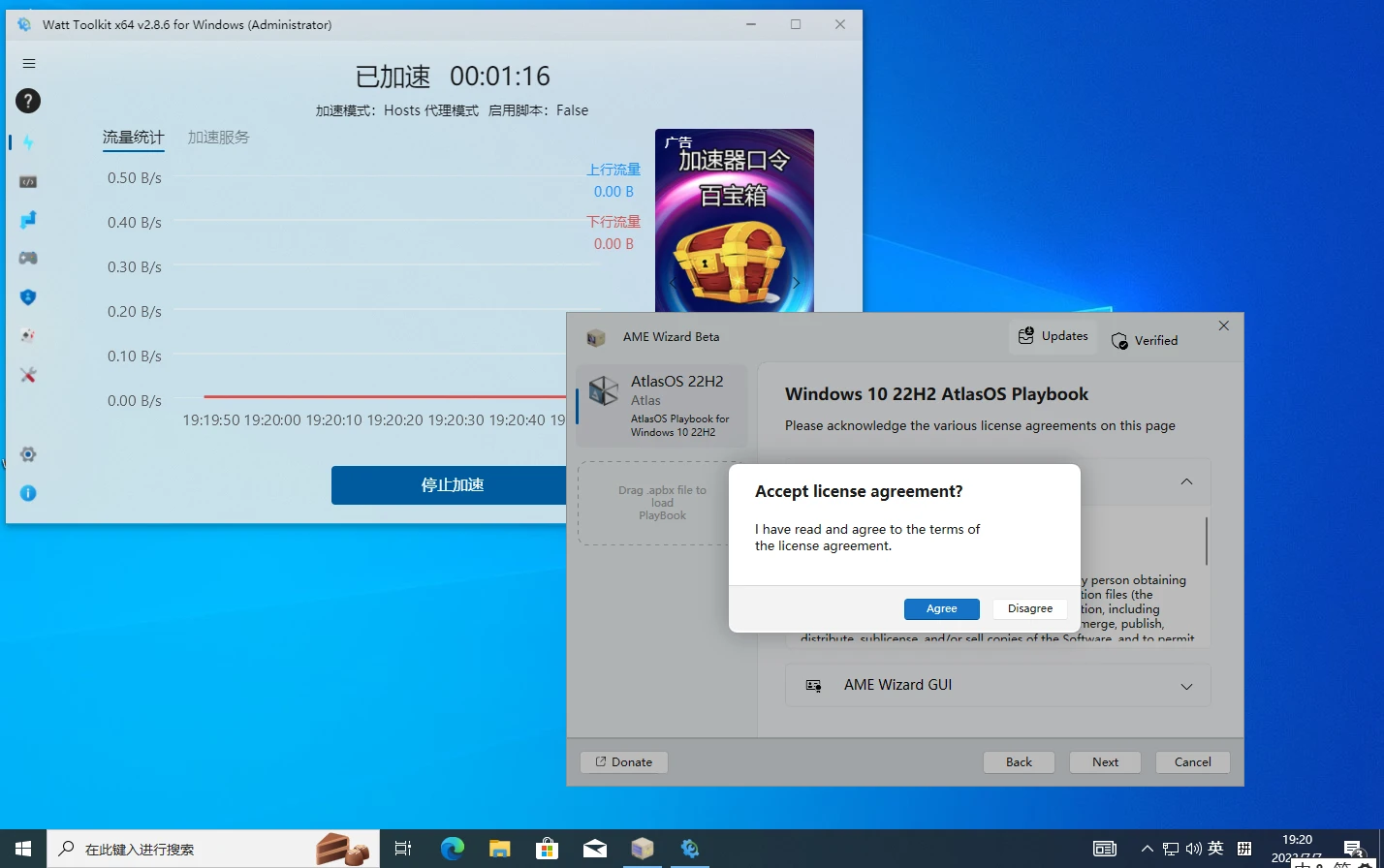The height and width of the screenshot is (868, 1384).
Task: Click the Verified badge in AME Wizard
Action: click(1145, 341)
